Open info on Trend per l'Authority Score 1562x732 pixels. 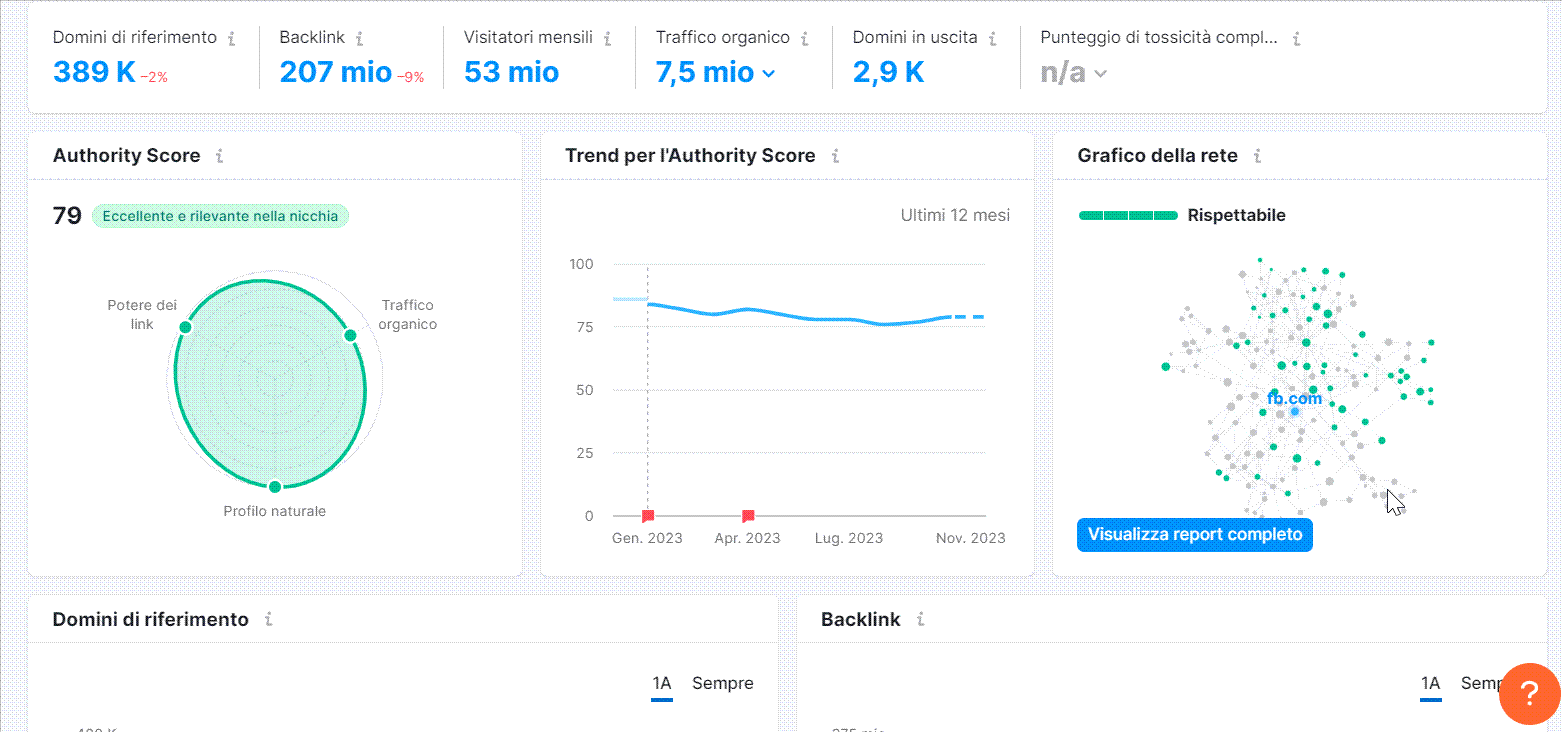point(840,156)
